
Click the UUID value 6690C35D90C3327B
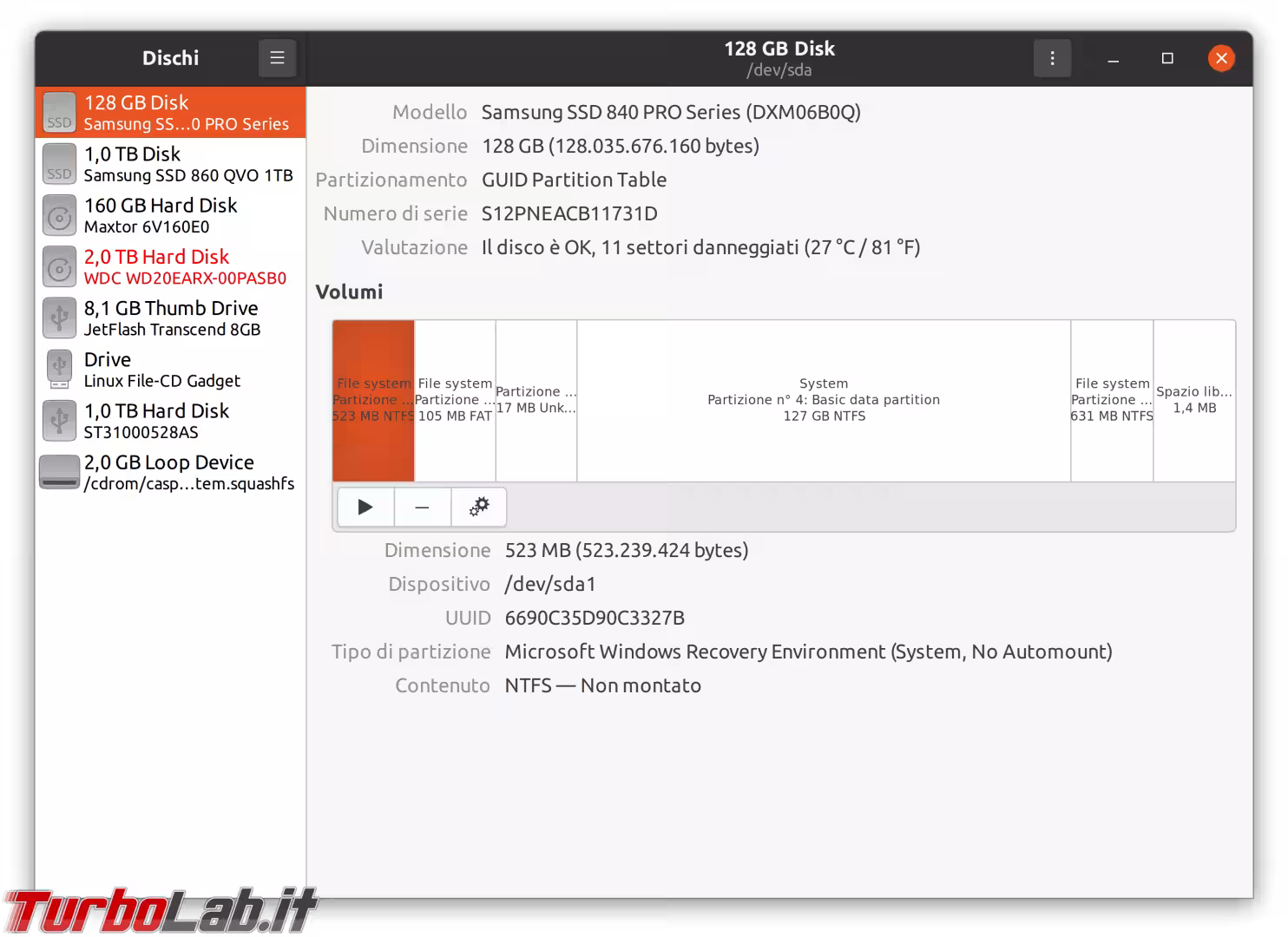[x=595, y=618]
